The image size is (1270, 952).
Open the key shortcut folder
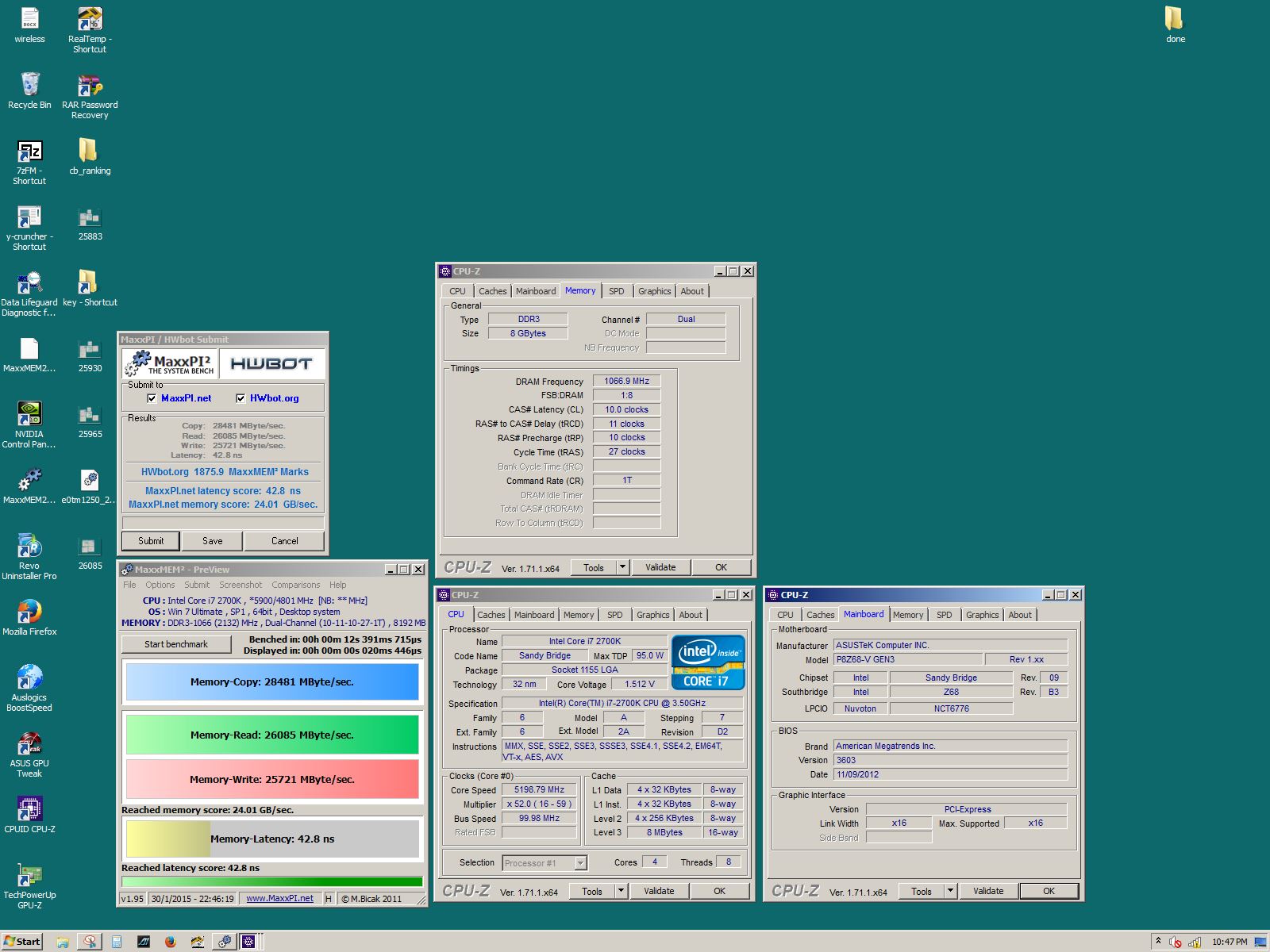[x=90, y=288]
